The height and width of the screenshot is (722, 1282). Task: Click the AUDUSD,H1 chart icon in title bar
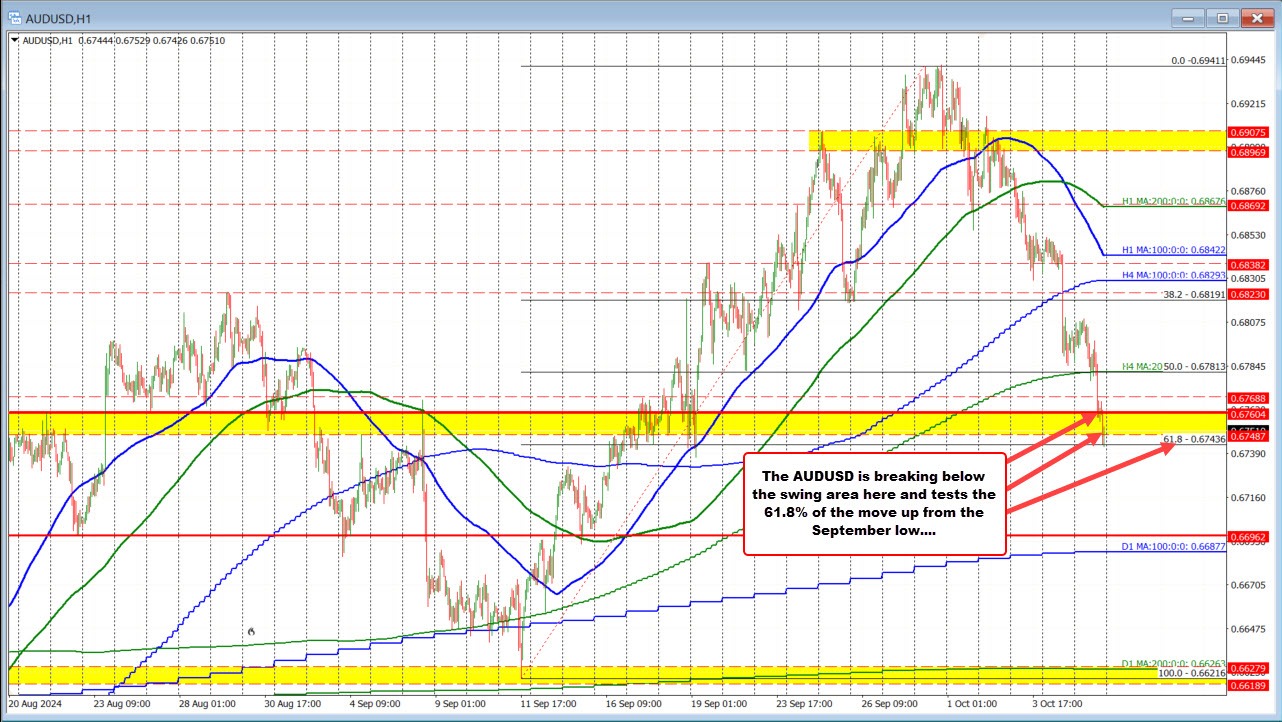[x=14, y=17]
